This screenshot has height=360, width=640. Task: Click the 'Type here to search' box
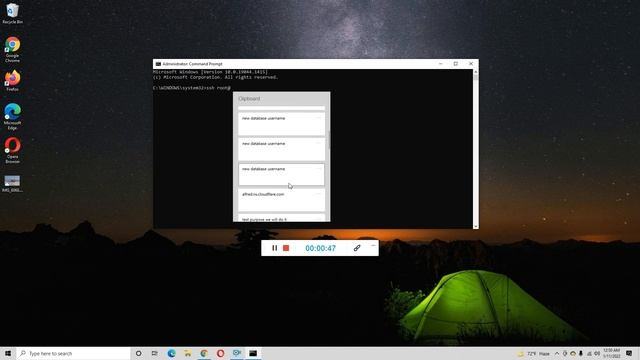[73, 353]
